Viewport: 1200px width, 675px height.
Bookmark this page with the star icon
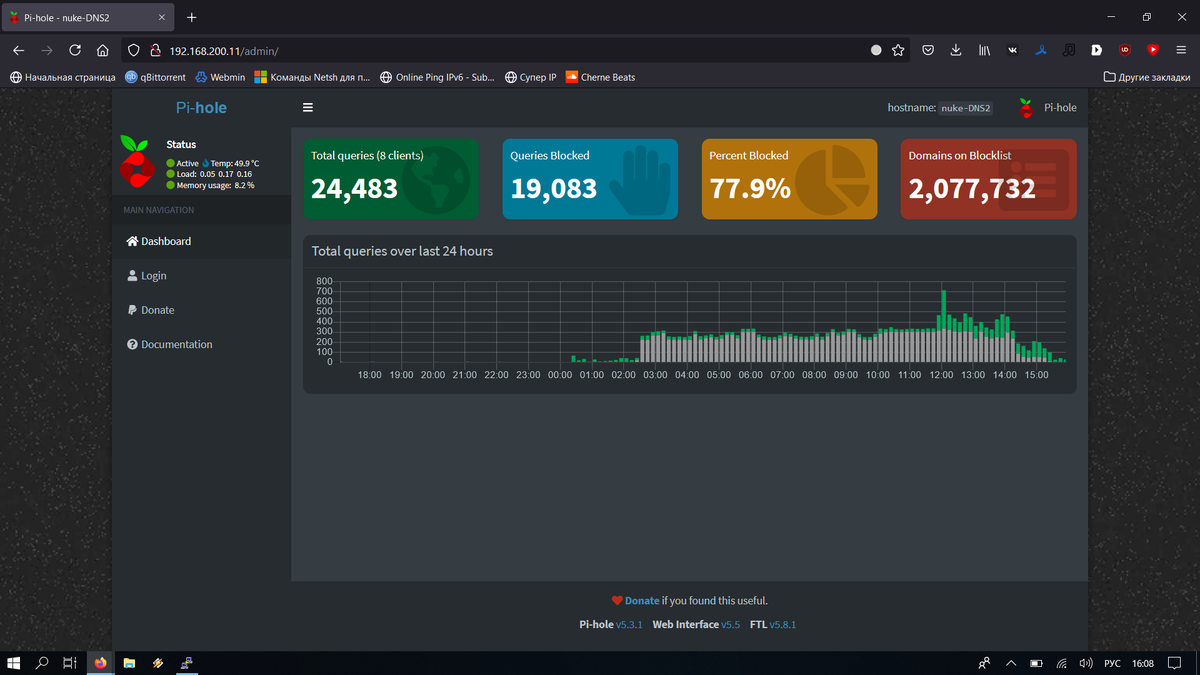(898, 50)
